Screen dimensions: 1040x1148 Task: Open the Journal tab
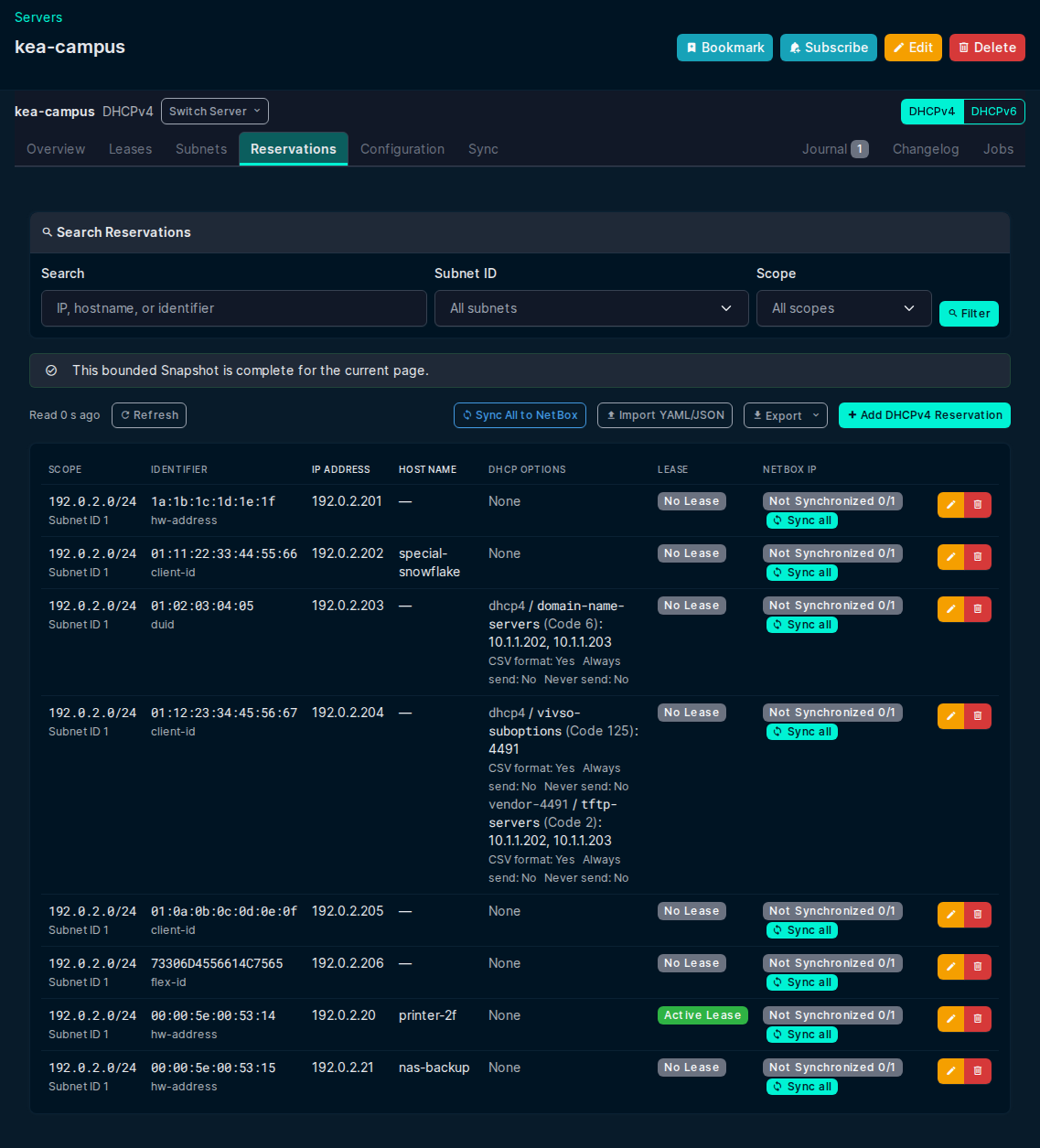(x=835, y=149)
